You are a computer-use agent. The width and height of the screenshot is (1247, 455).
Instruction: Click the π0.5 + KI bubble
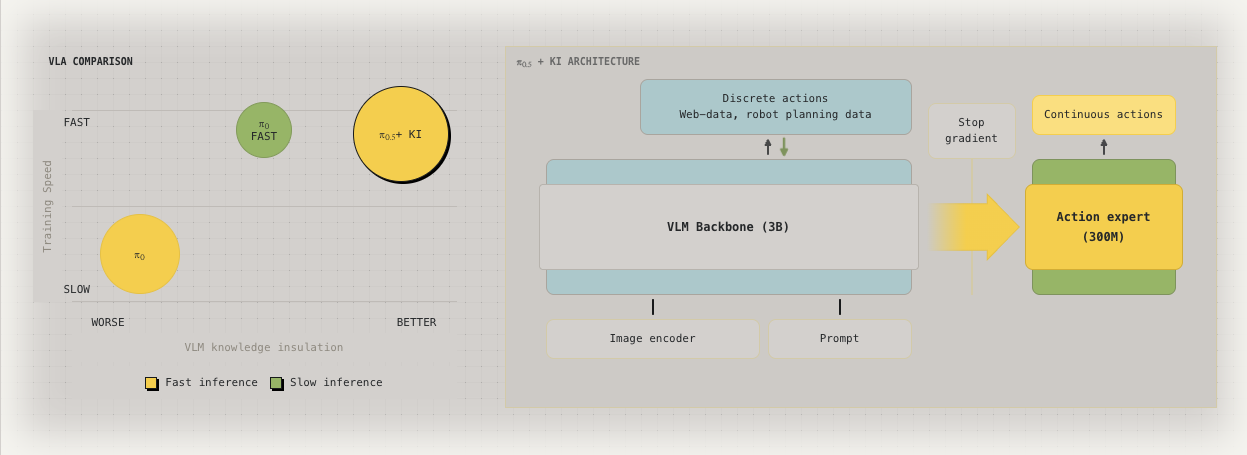401,134
